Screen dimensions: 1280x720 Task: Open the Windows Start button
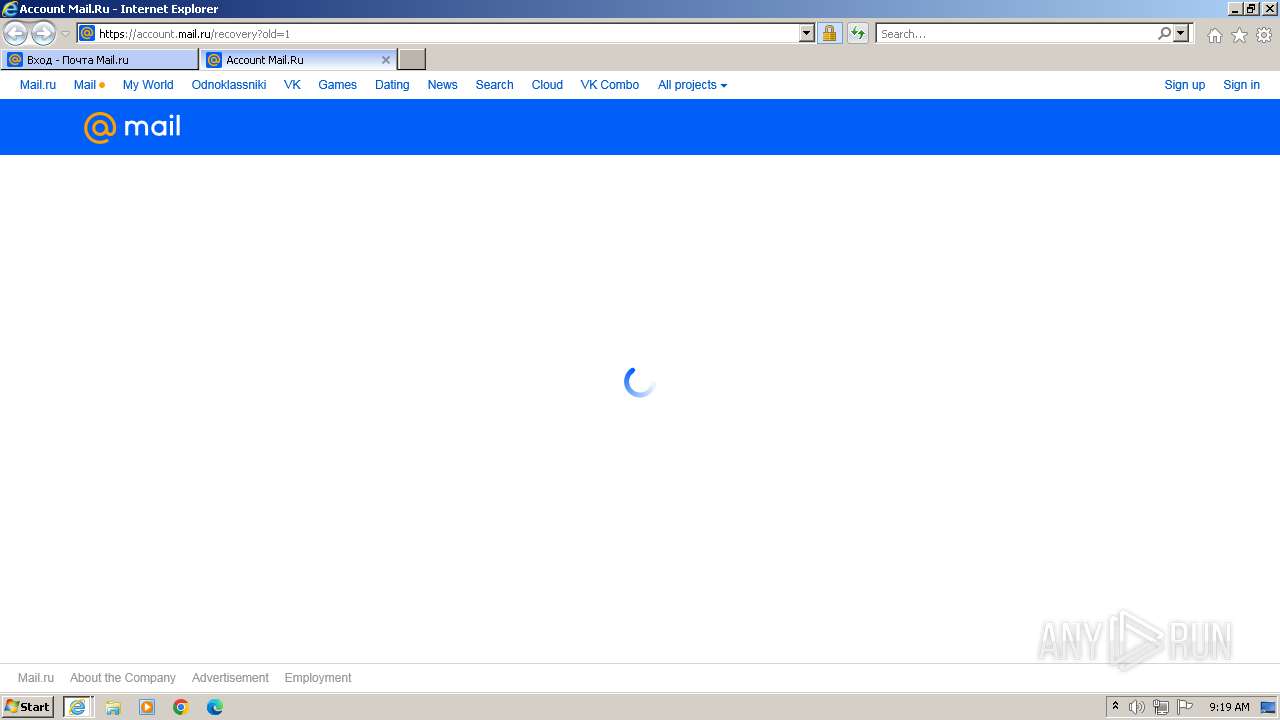[x=27, y=707]
